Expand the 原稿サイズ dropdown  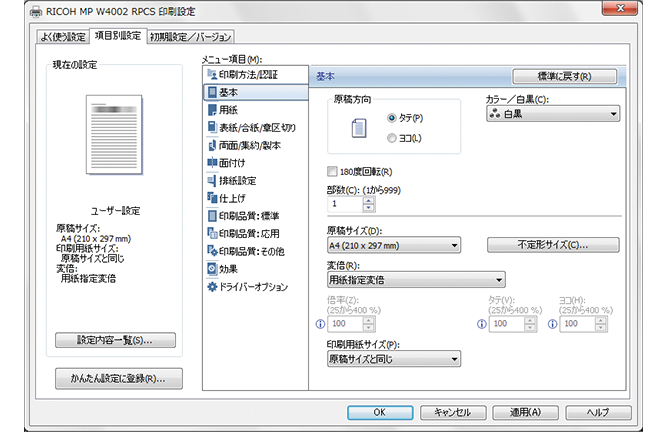coord(393,244)
